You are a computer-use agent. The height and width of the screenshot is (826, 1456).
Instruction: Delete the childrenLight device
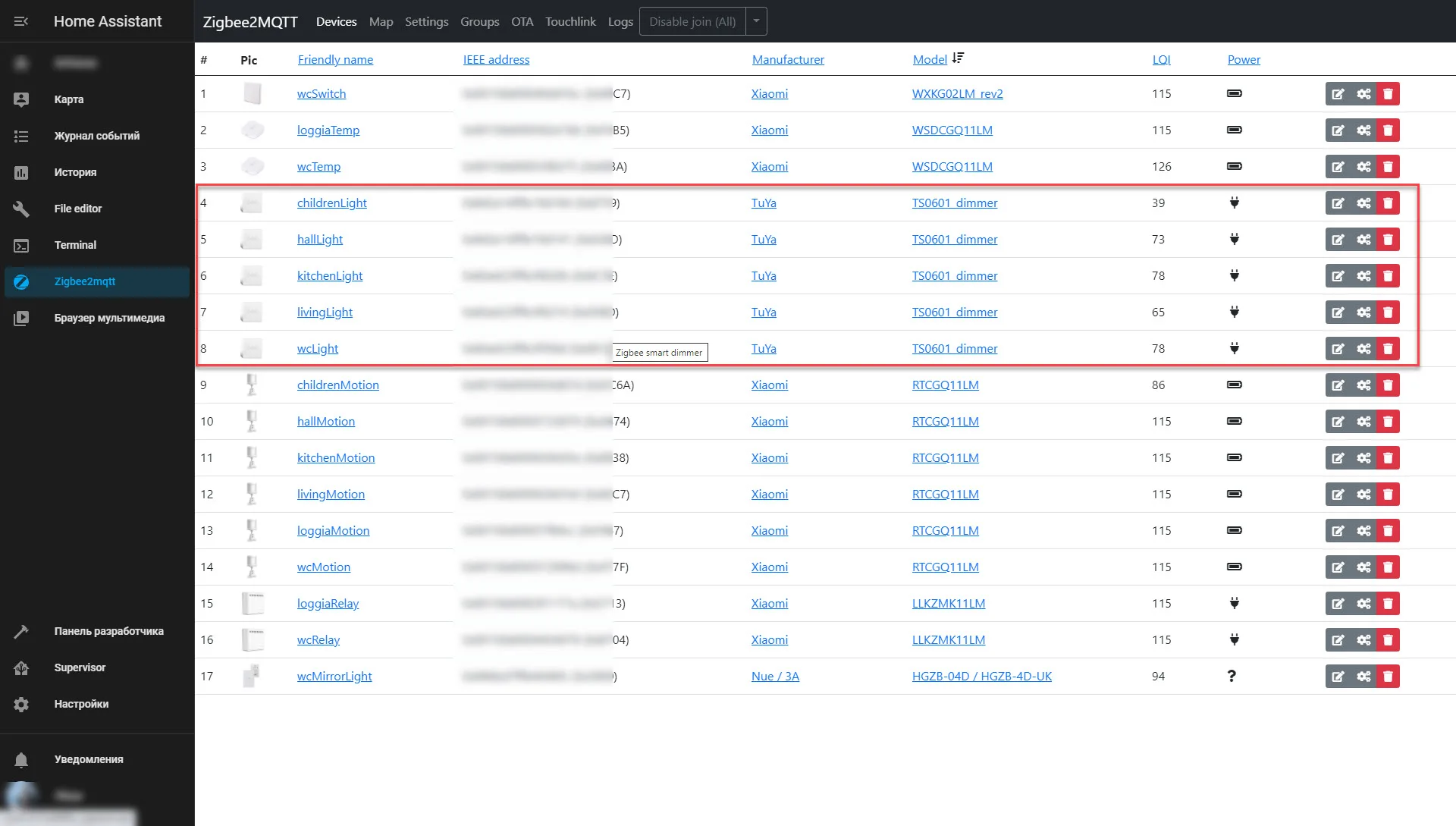(x=1388, y=203)
